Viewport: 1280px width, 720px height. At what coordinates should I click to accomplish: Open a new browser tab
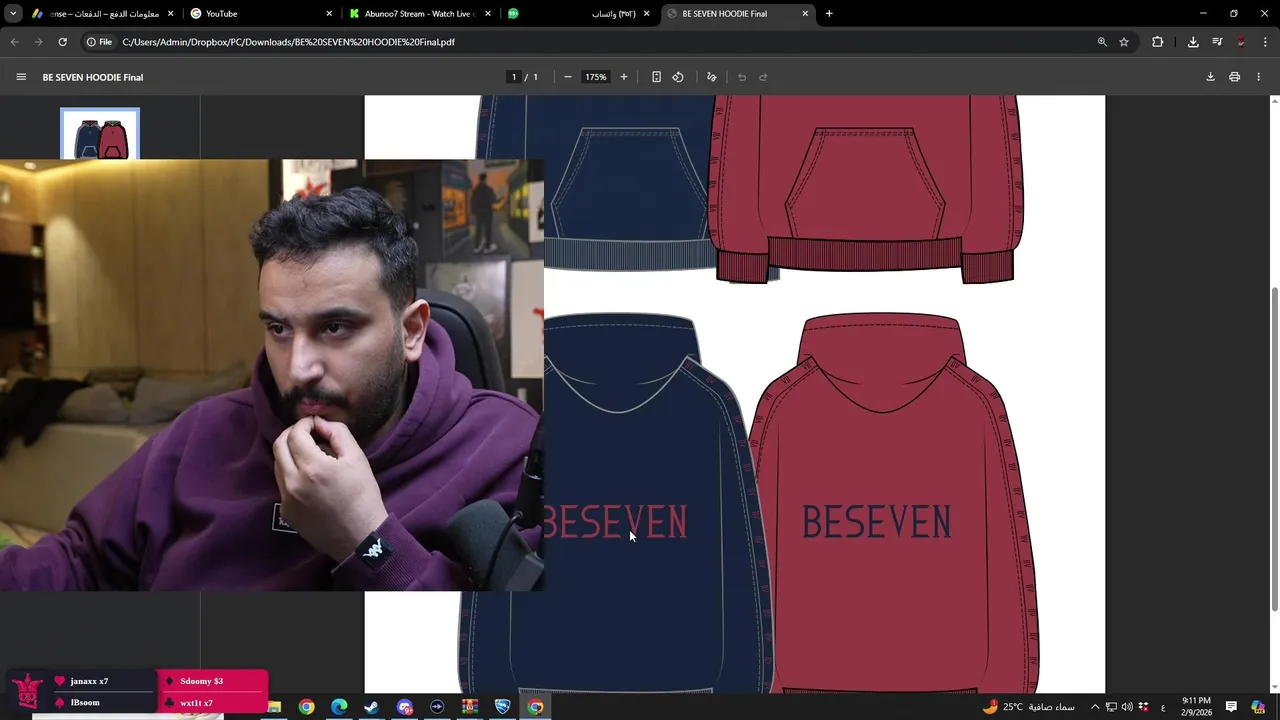coord(829,14)
